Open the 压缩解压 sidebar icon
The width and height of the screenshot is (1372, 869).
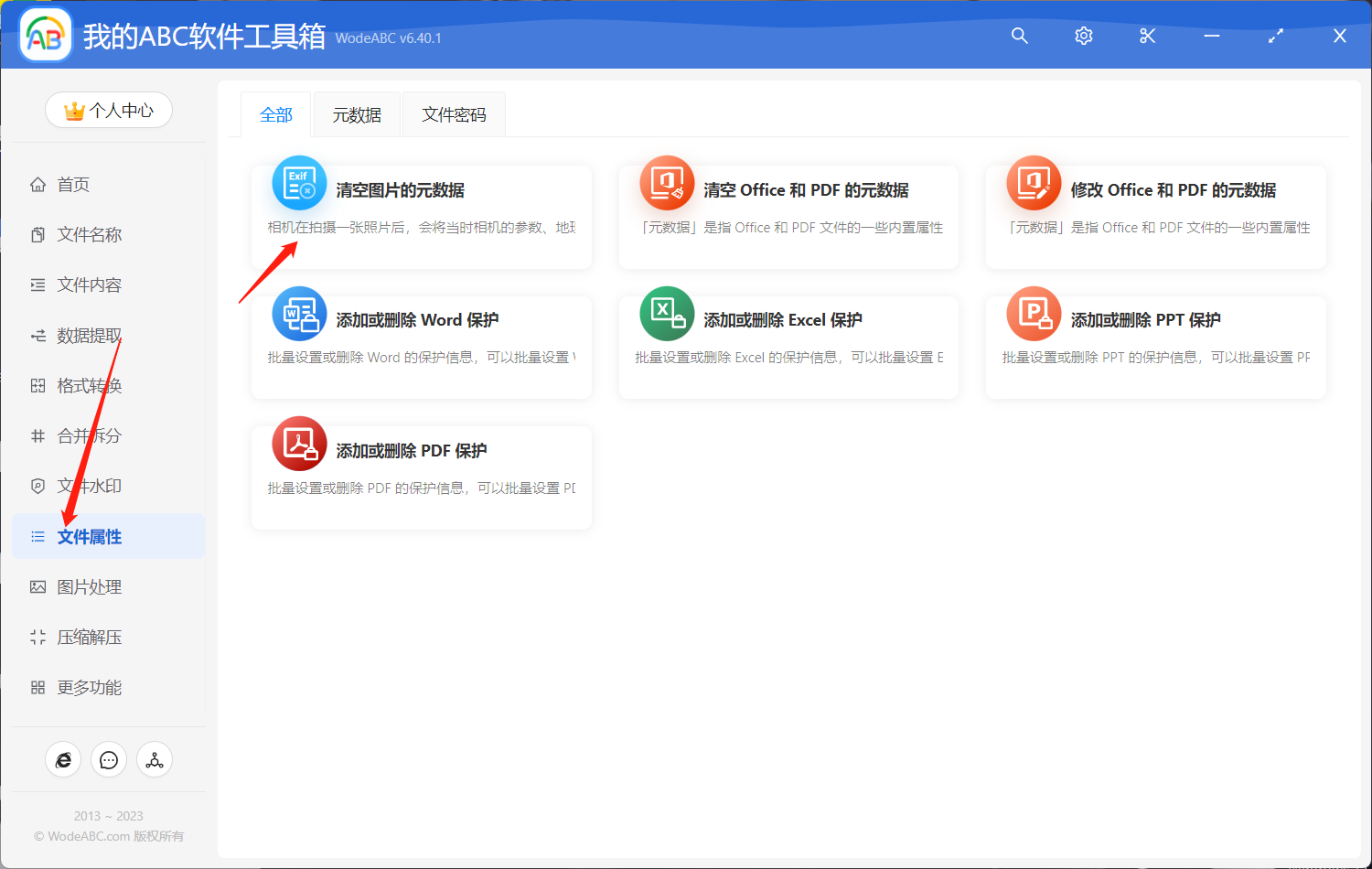click(38, 637)
